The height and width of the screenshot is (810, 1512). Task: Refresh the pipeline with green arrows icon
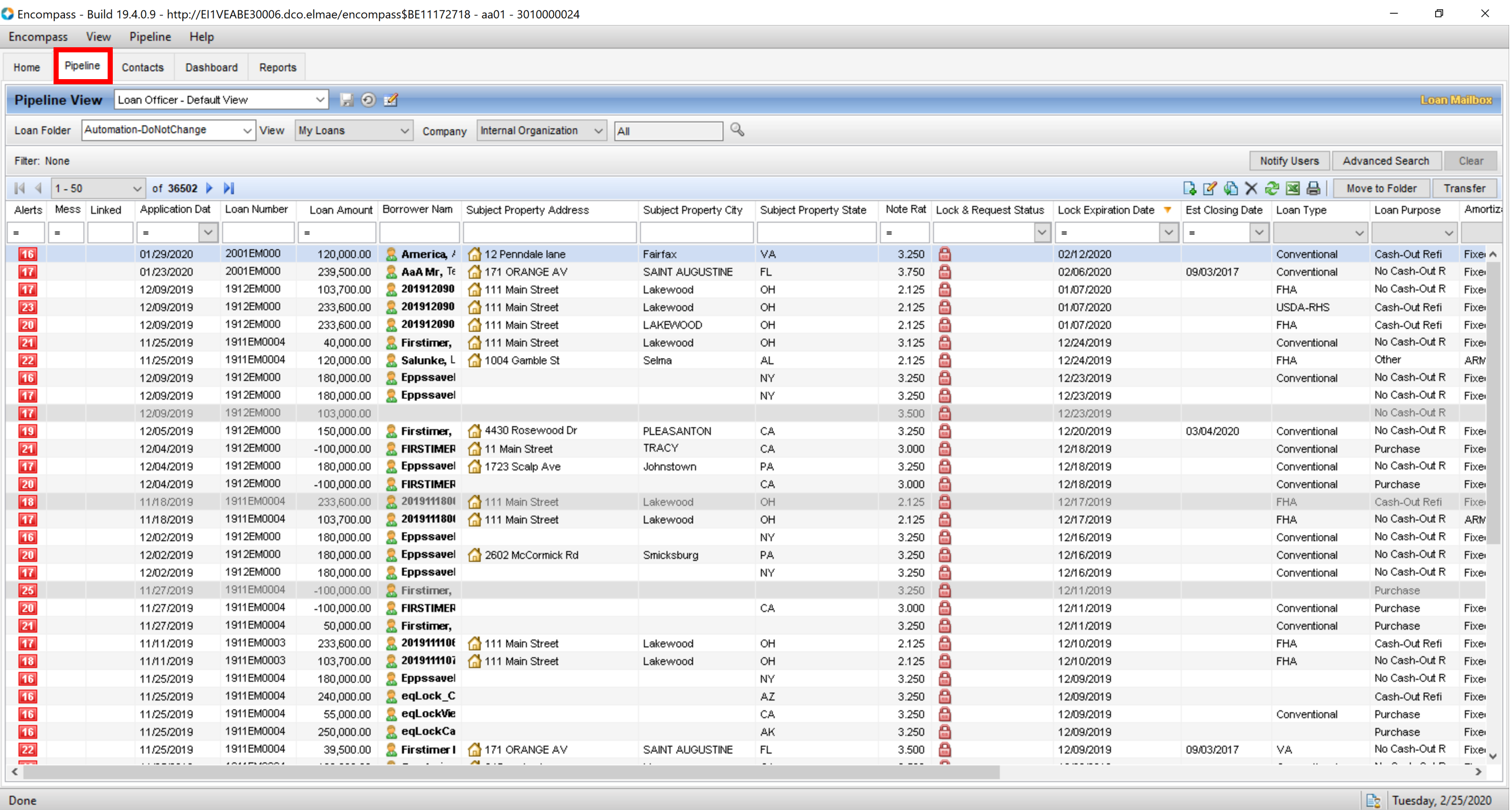click(1271, 188)
